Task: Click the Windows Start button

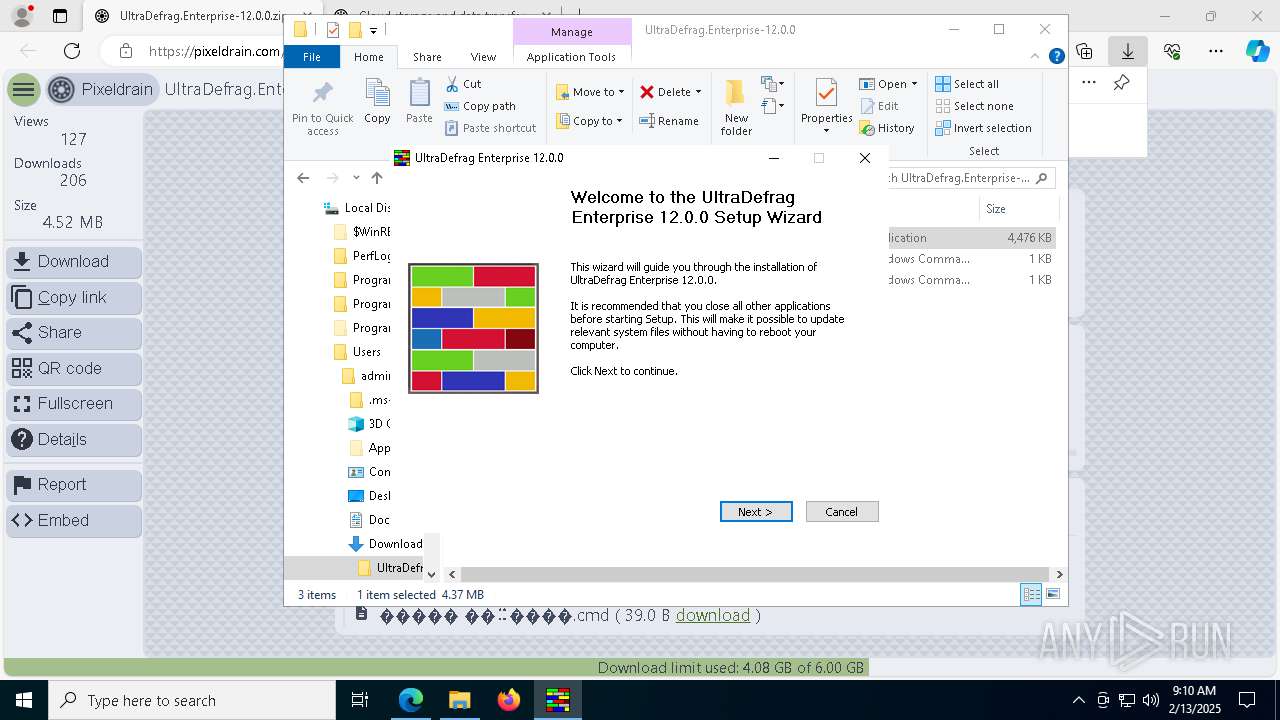Action: (23, 700)
